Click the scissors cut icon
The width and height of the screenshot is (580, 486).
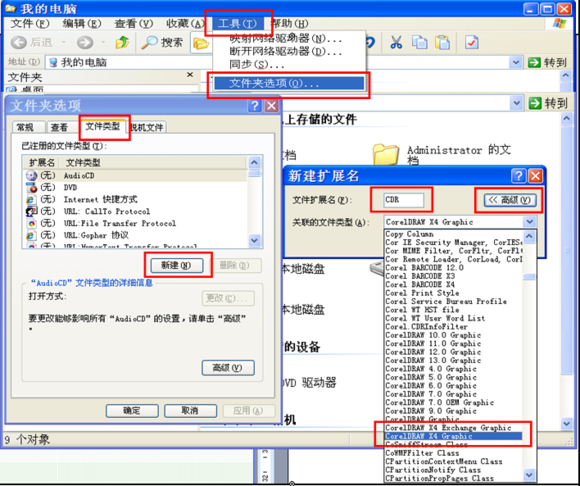(396, 43)
